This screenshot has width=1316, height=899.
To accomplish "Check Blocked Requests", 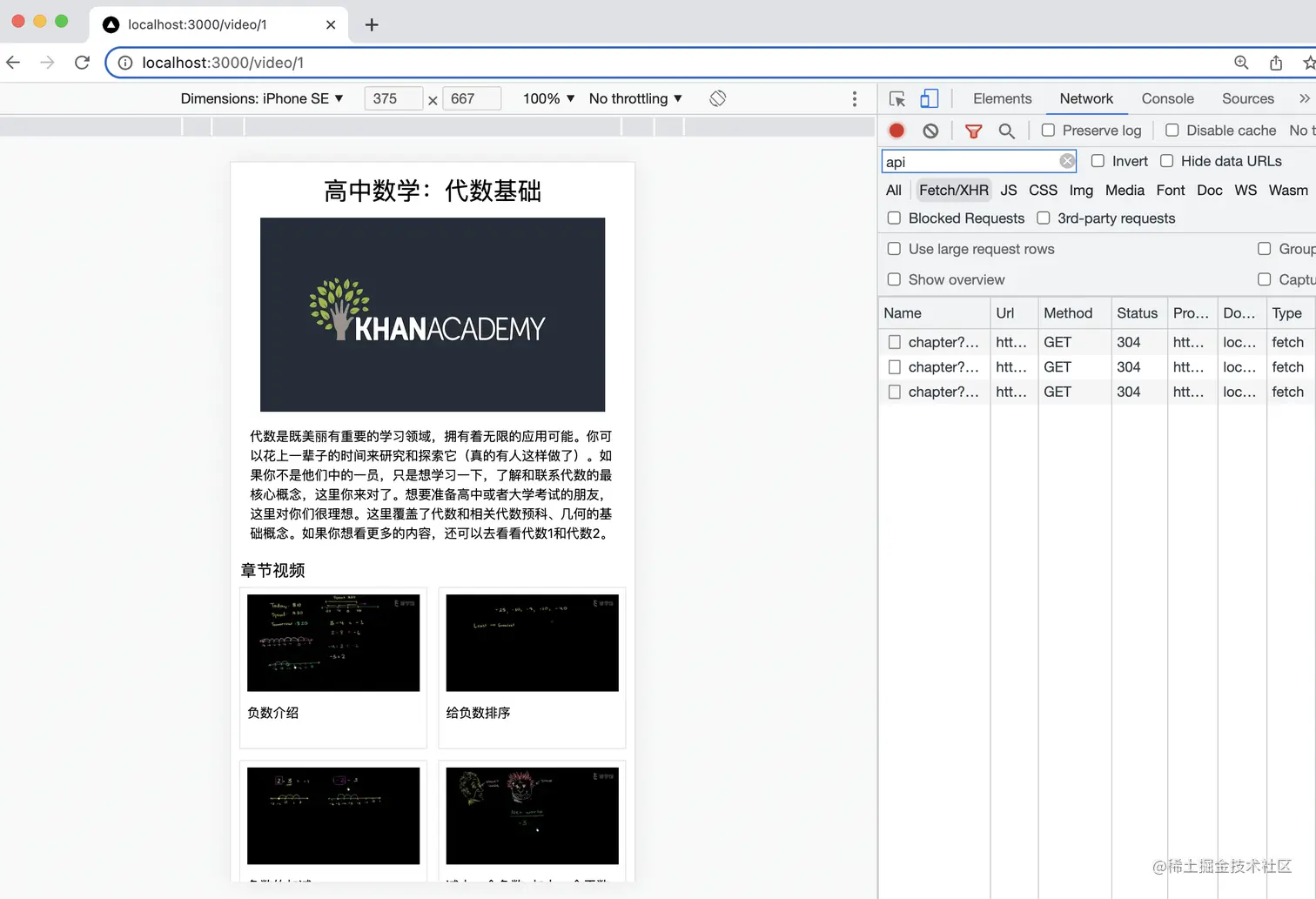I will coord(894,218).
